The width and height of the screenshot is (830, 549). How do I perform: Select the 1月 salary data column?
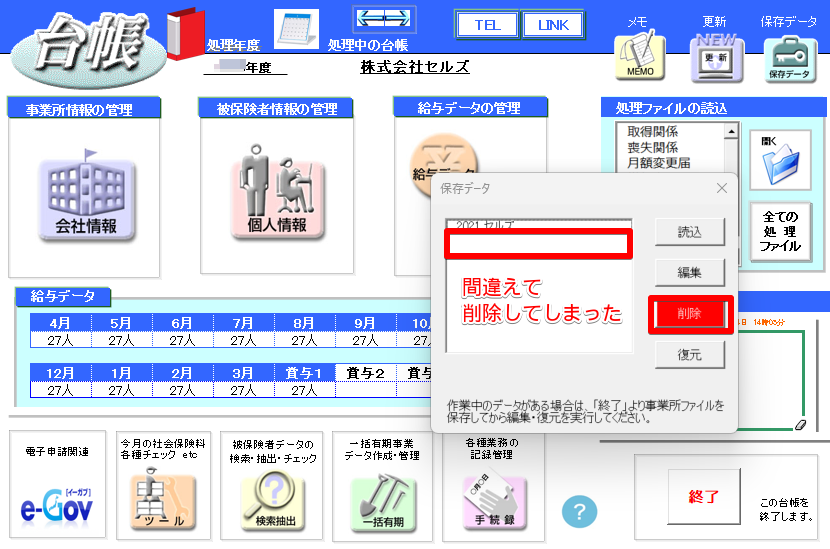point(121,373)
